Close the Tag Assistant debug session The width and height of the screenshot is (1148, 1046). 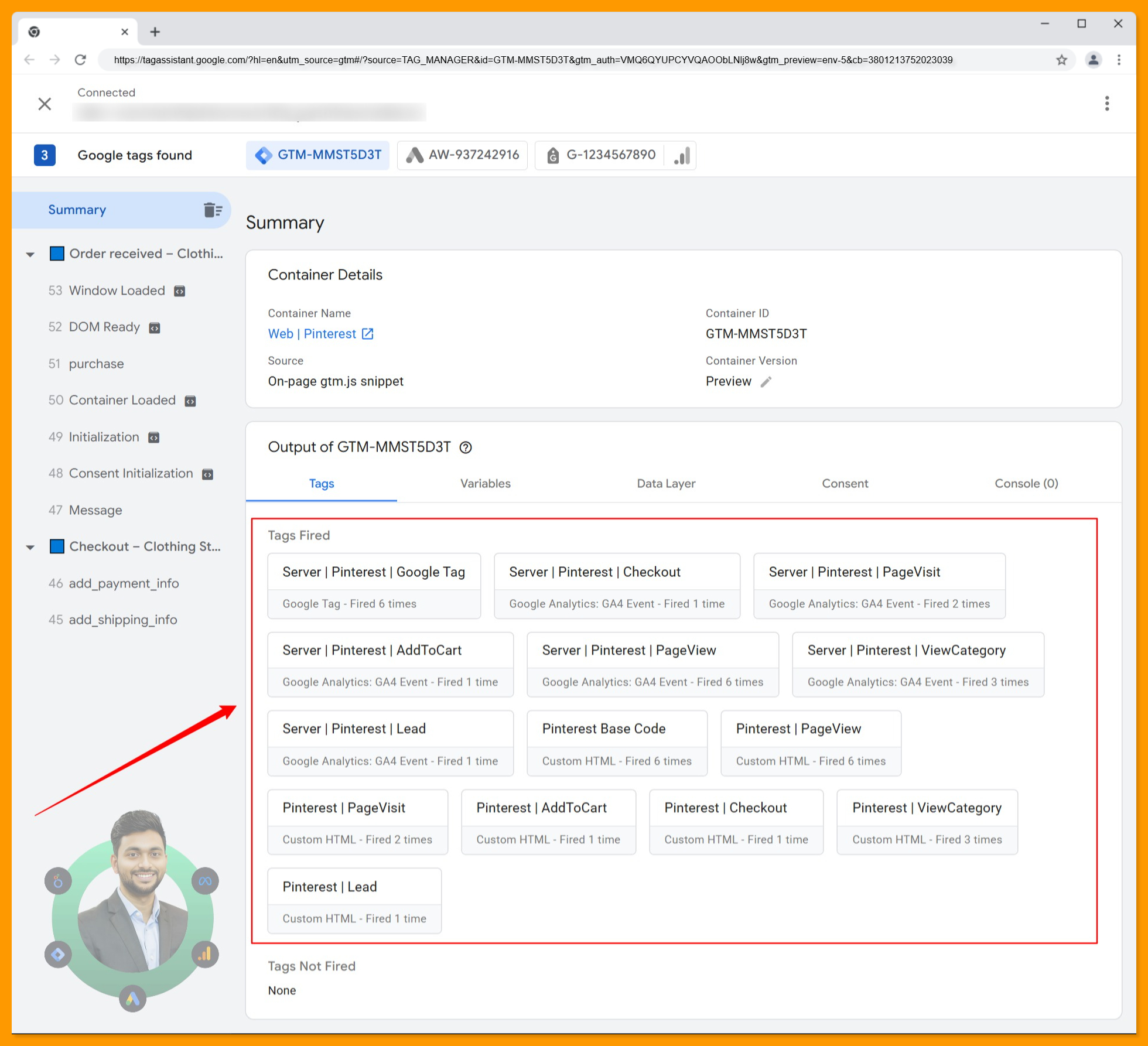(x=45, y=104)
